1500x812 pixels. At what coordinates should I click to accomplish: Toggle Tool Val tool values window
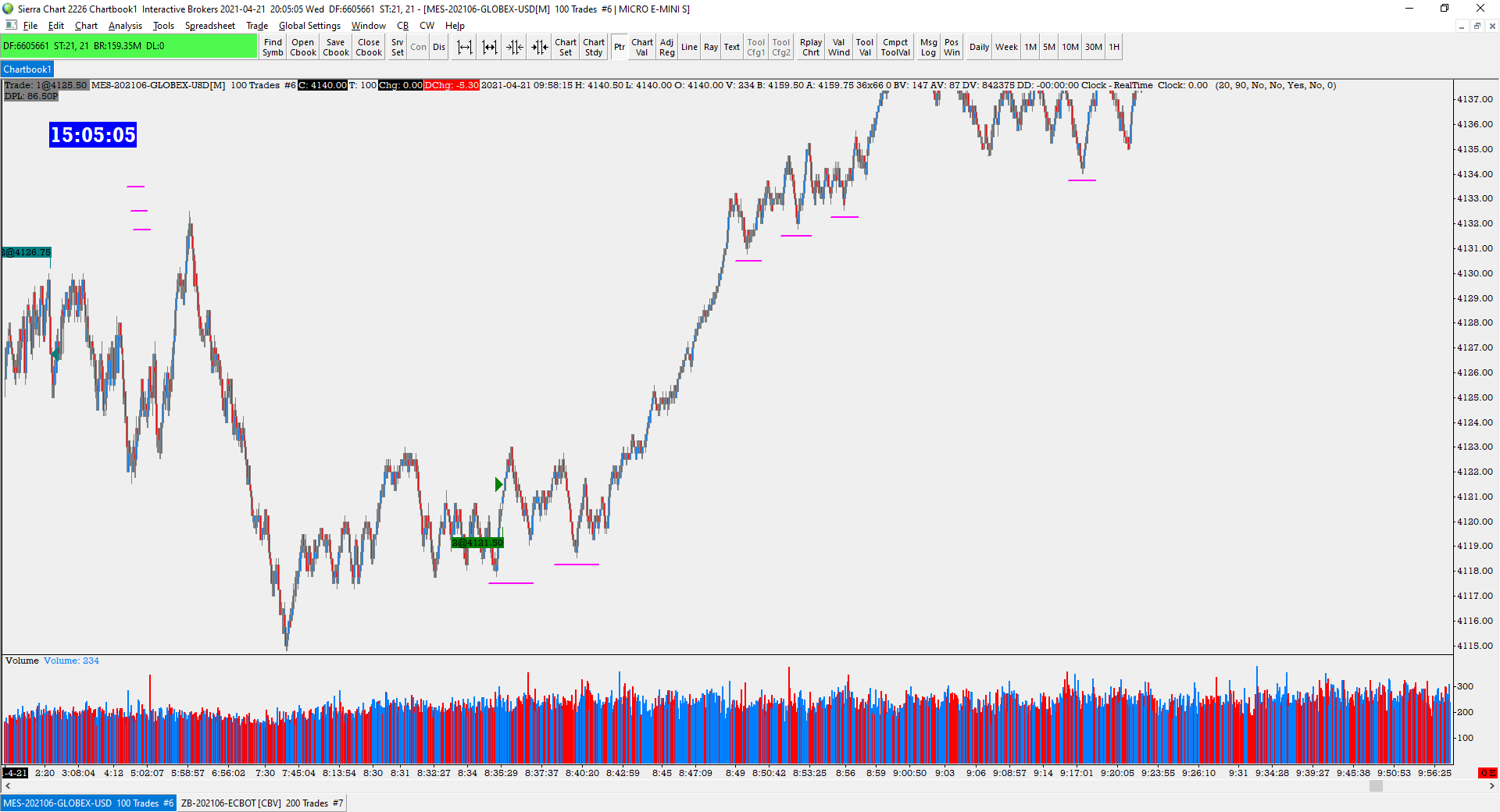[x=865, y=47]
